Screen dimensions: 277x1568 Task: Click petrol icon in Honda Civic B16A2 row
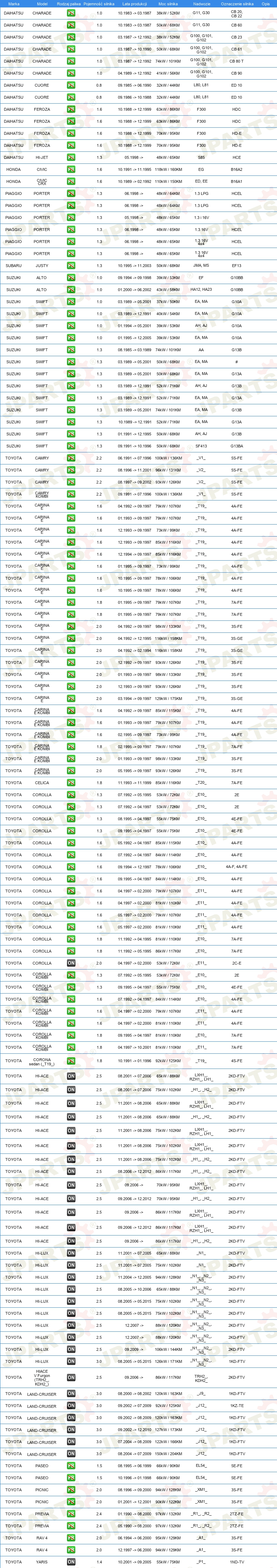click(x=72, y=169)
